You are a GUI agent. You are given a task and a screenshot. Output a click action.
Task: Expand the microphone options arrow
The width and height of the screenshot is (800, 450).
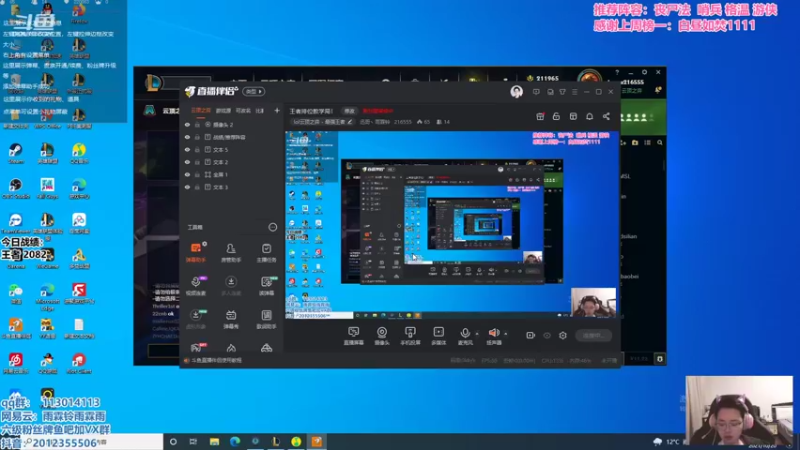477,334
